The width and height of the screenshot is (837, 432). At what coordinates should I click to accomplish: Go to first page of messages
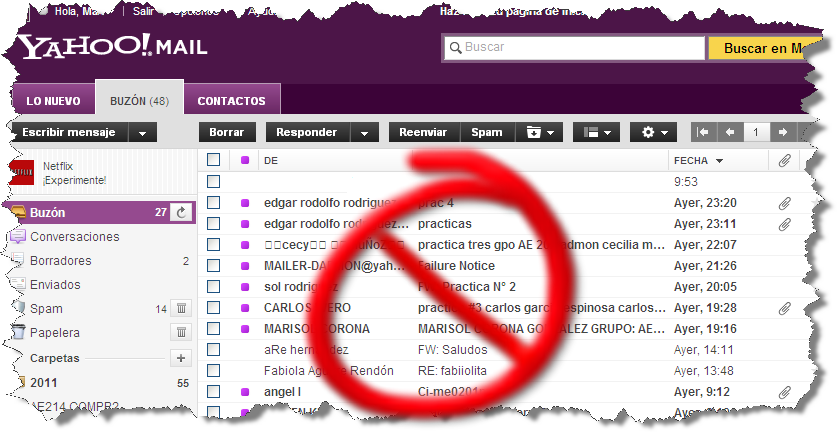pyautogui.click(x=704, y=132)
